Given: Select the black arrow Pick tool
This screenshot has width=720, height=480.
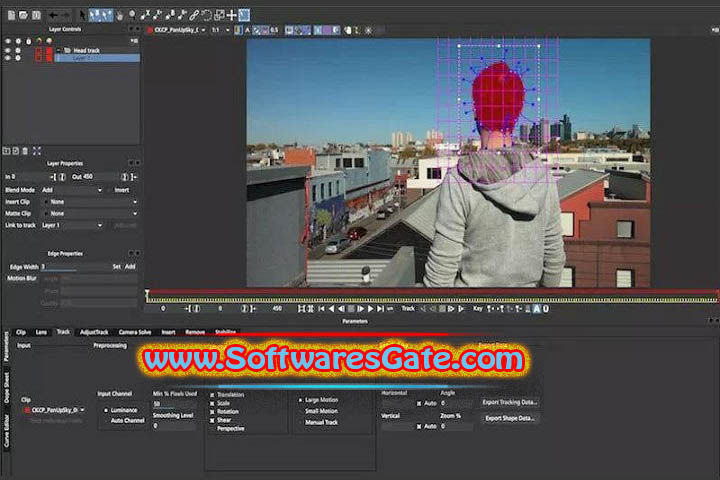Looking at the screenshot, I should tap(82, 16).
